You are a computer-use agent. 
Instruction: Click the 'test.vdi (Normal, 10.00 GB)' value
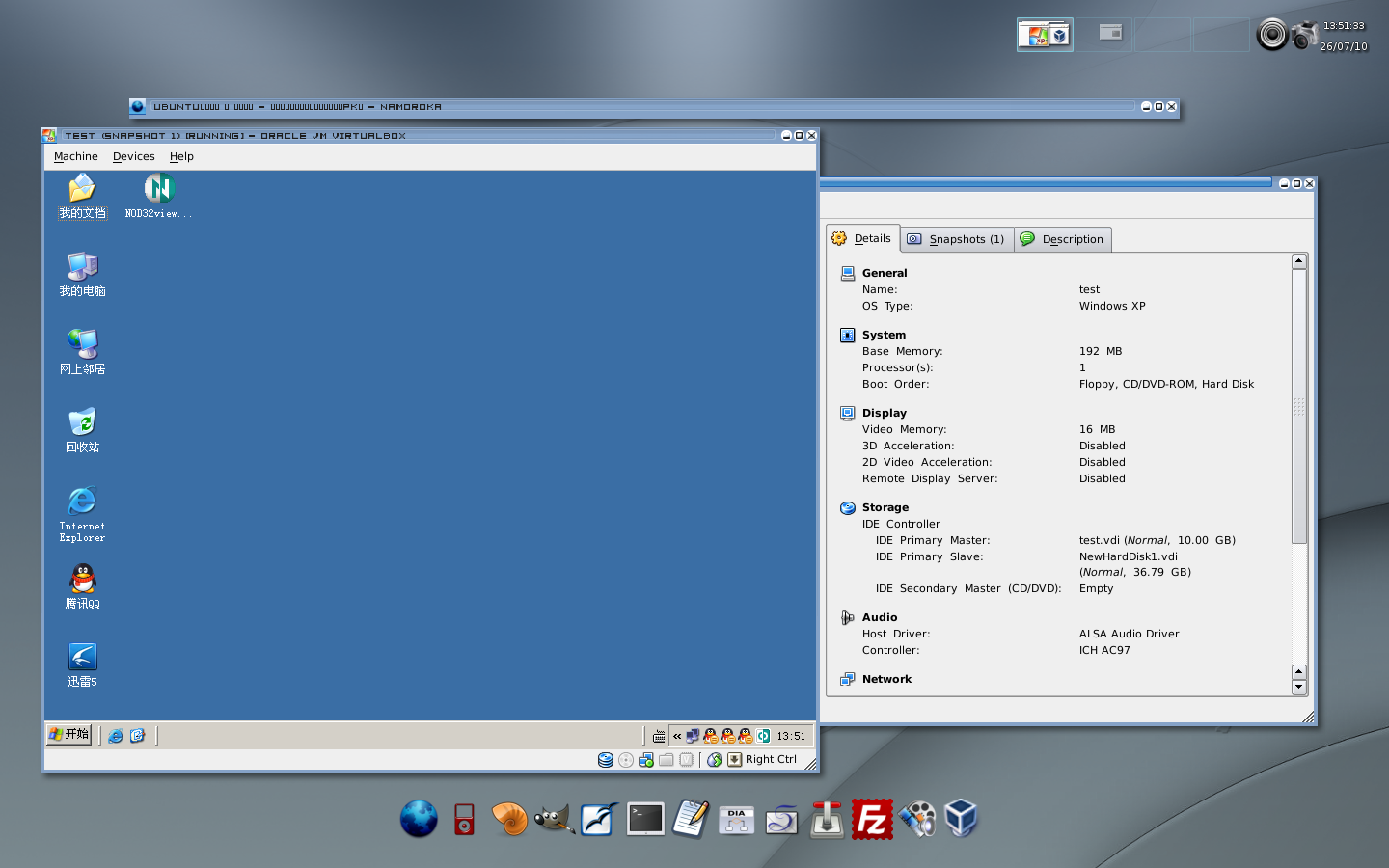click(x=1157, y=540)
